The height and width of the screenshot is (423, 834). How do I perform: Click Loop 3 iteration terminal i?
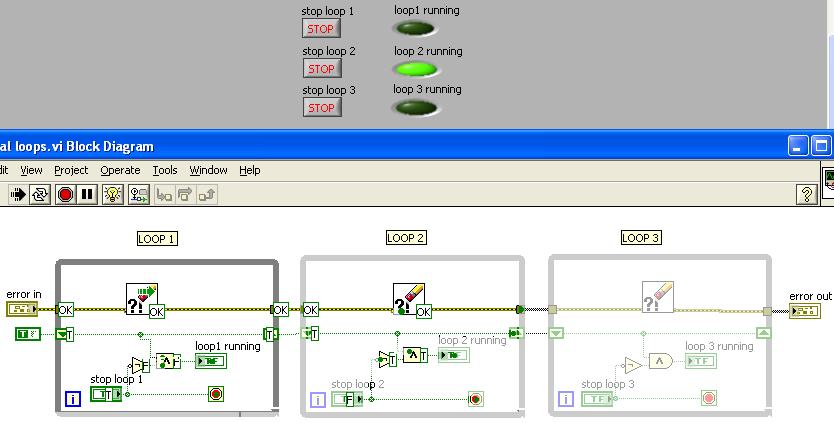566,399
